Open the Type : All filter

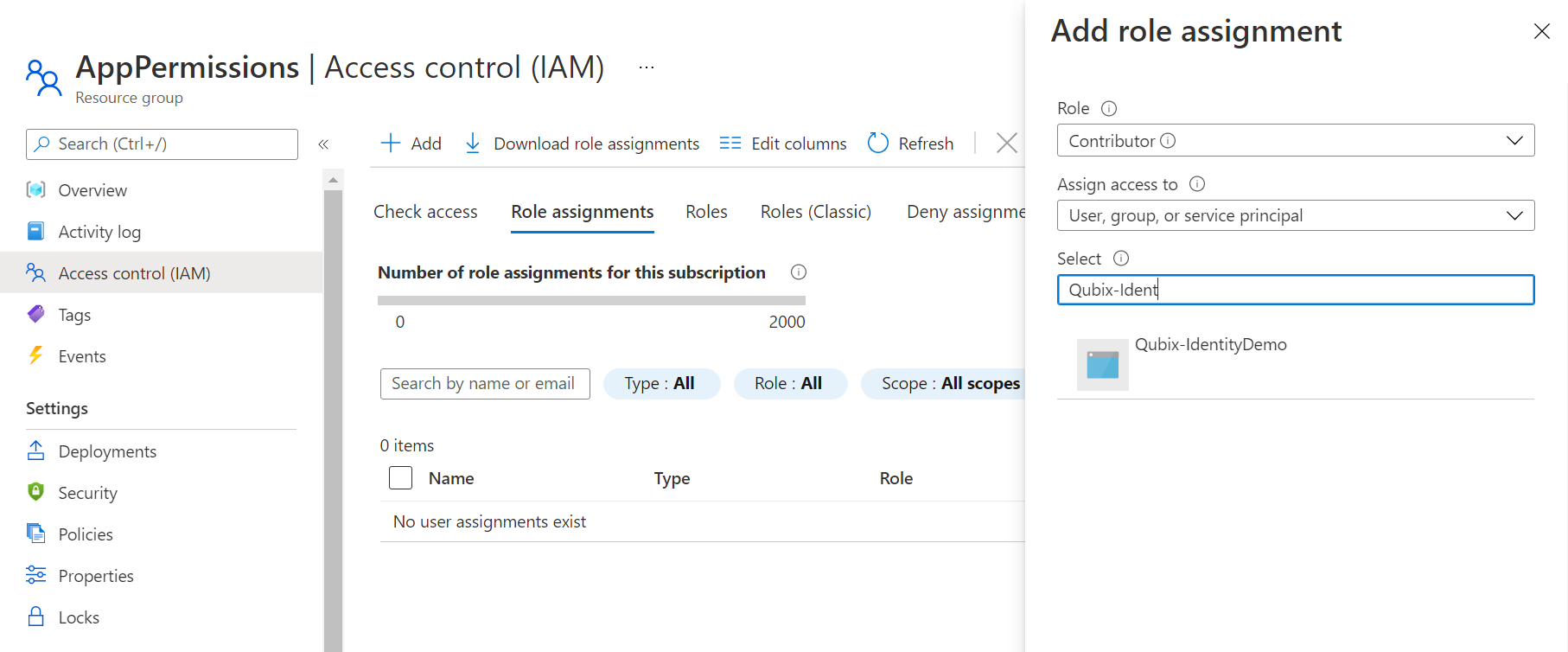pyautogui.click(x=661, y=383)
